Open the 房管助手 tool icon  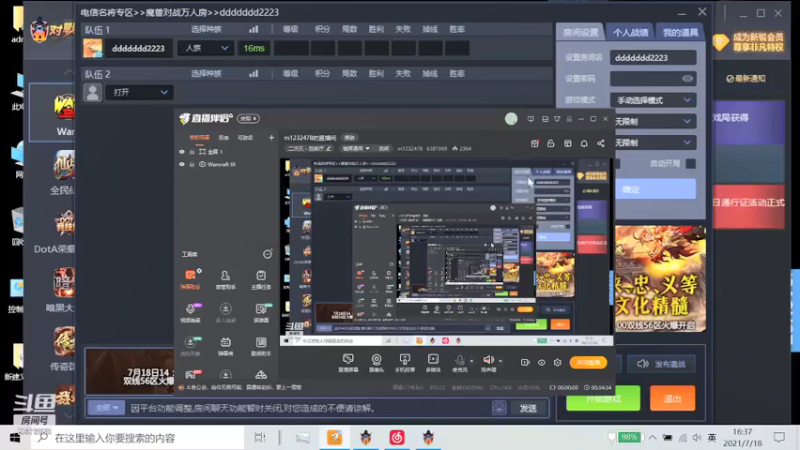click(225, 279)
